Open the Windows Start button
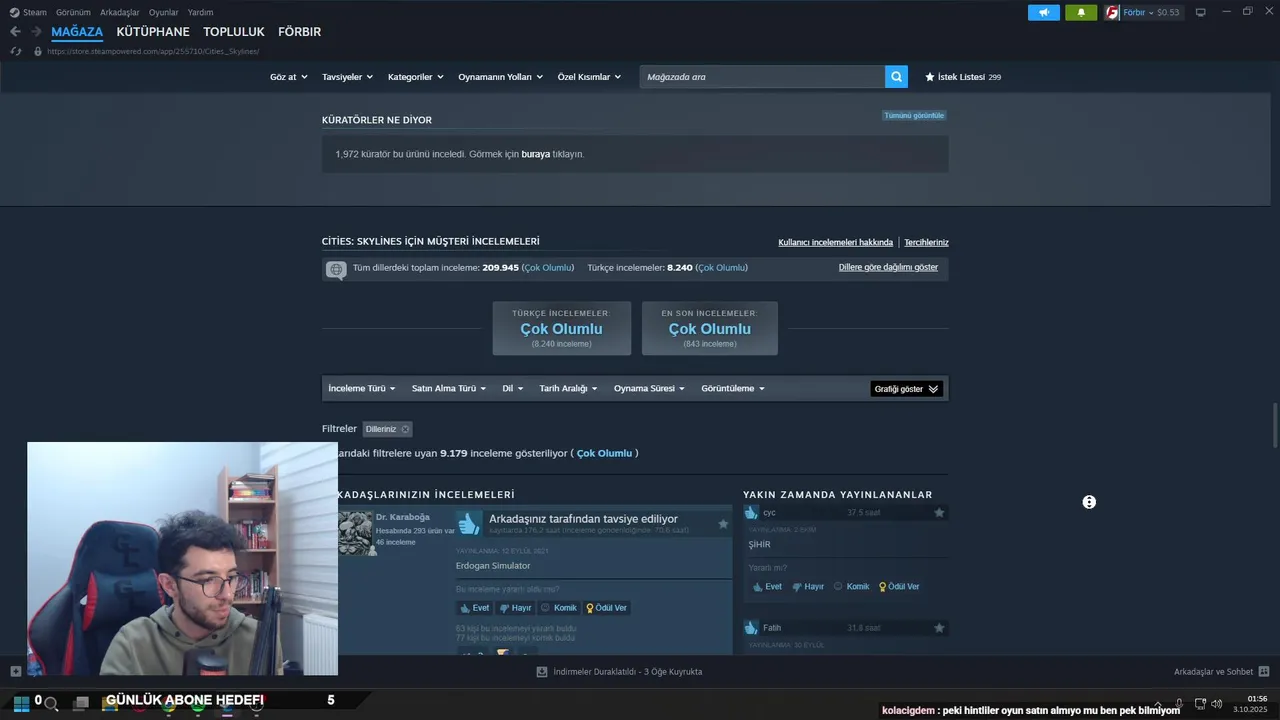 [x=21, y=702]
